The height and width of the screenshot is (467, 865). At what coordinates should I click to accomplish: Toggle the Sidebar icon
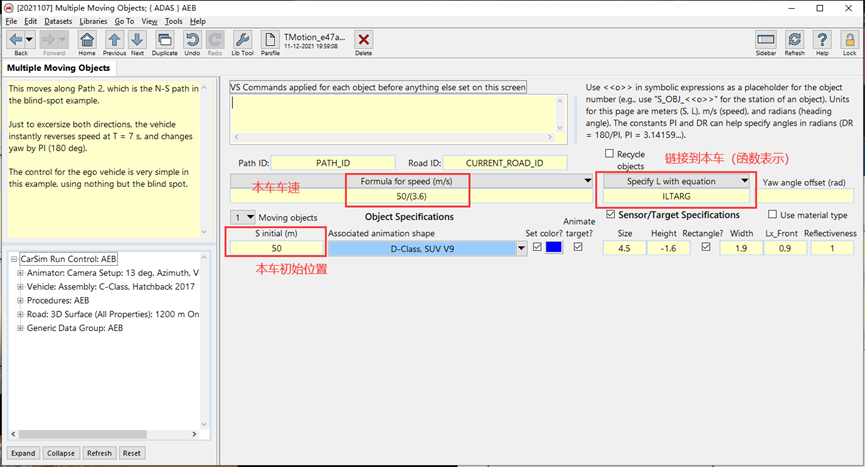(766, 40)
